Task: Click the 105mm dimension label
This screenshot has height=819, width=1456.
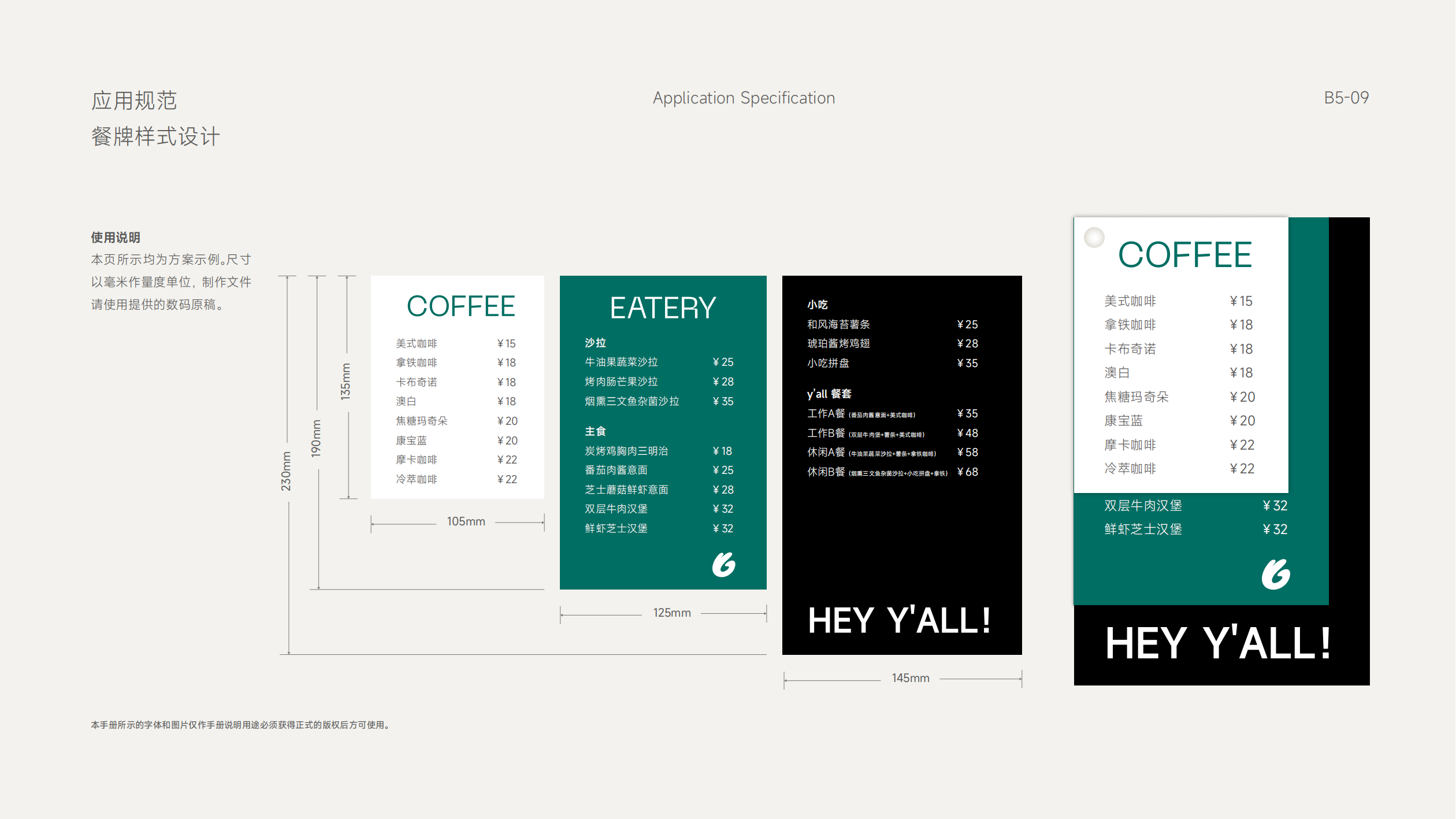Action: point(466,521)
